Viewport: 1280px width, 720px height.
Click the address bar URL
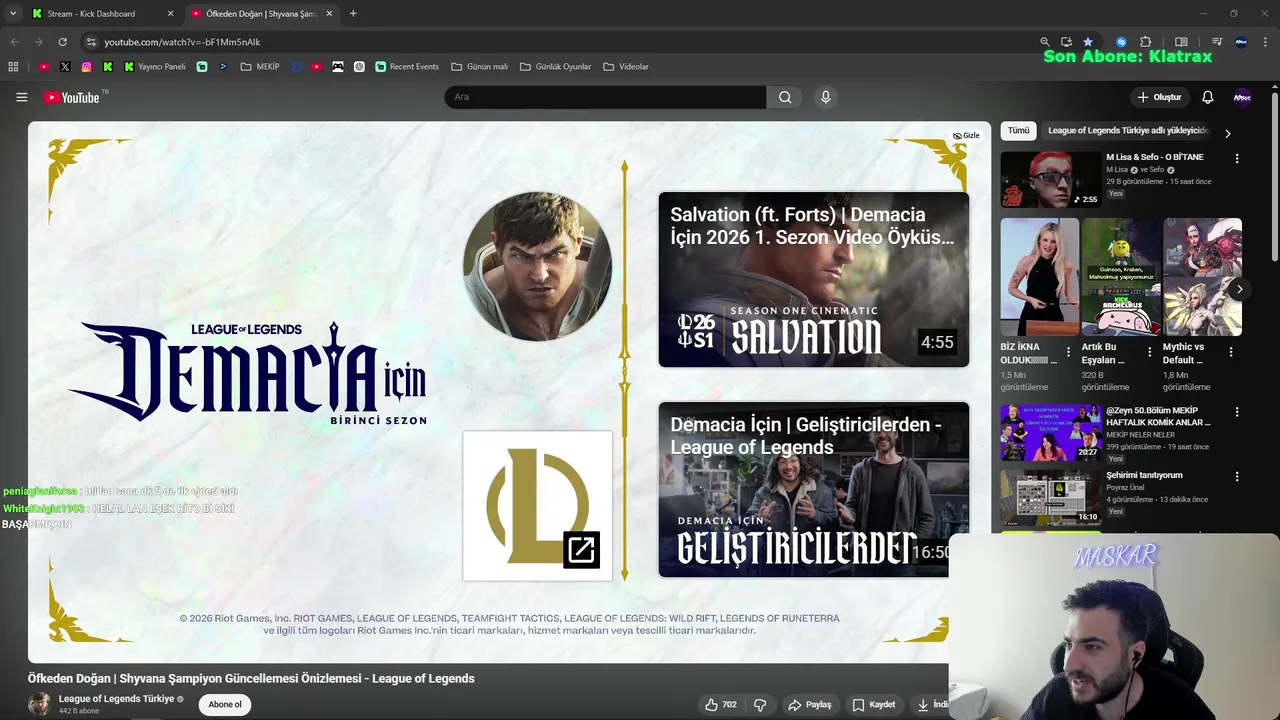[182, 42]
